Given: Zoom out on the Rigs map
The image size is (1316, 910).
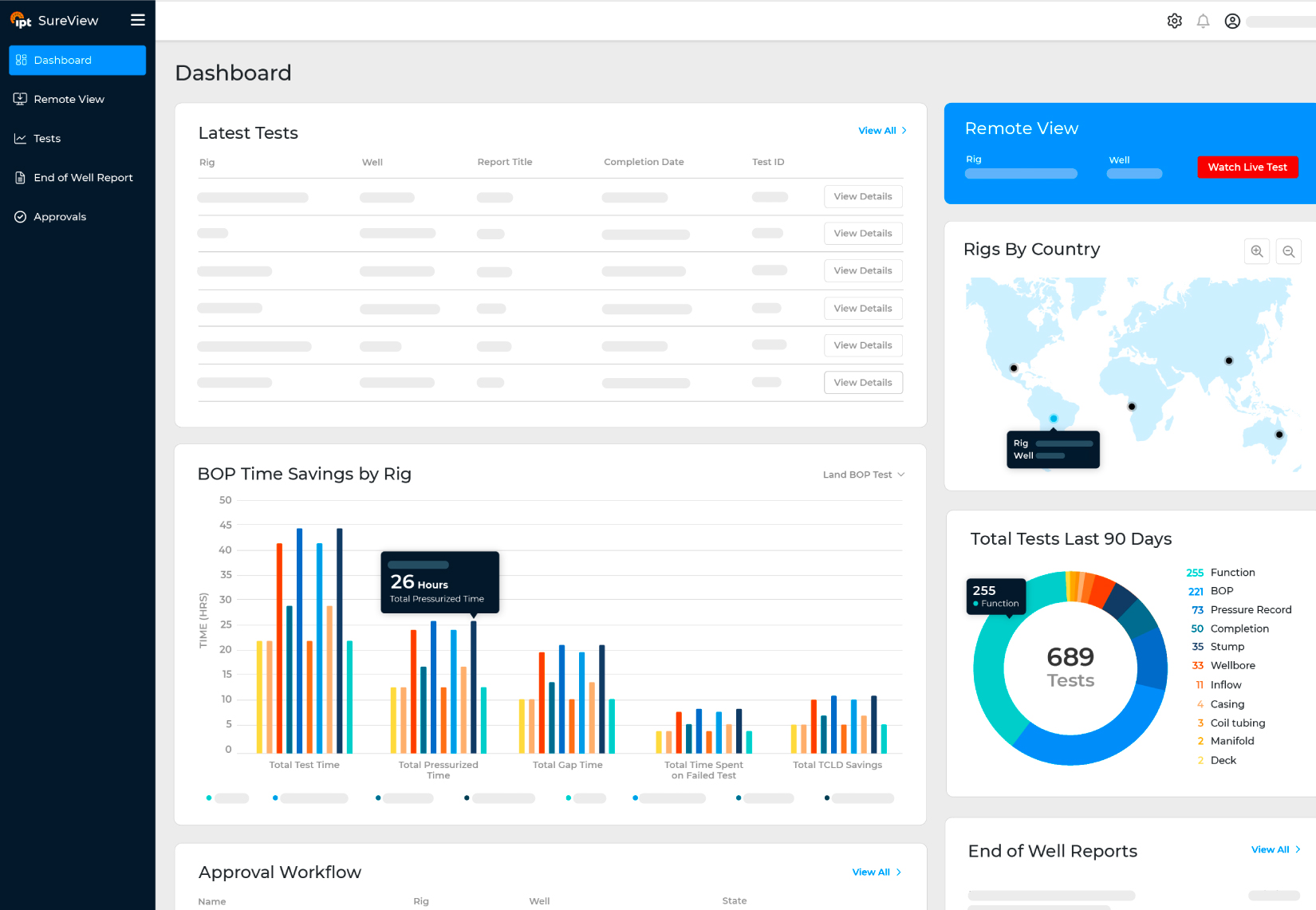Looking at the screenshot, I should [x=1288, y=251].
